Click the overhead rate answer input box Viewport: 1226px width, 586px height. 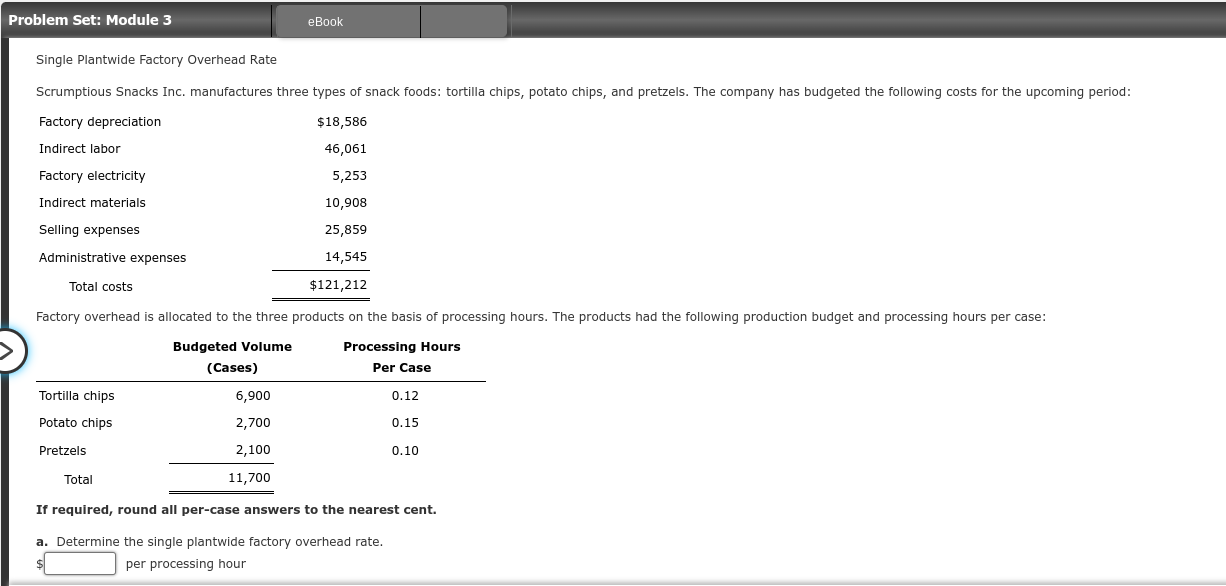point(79,563)
